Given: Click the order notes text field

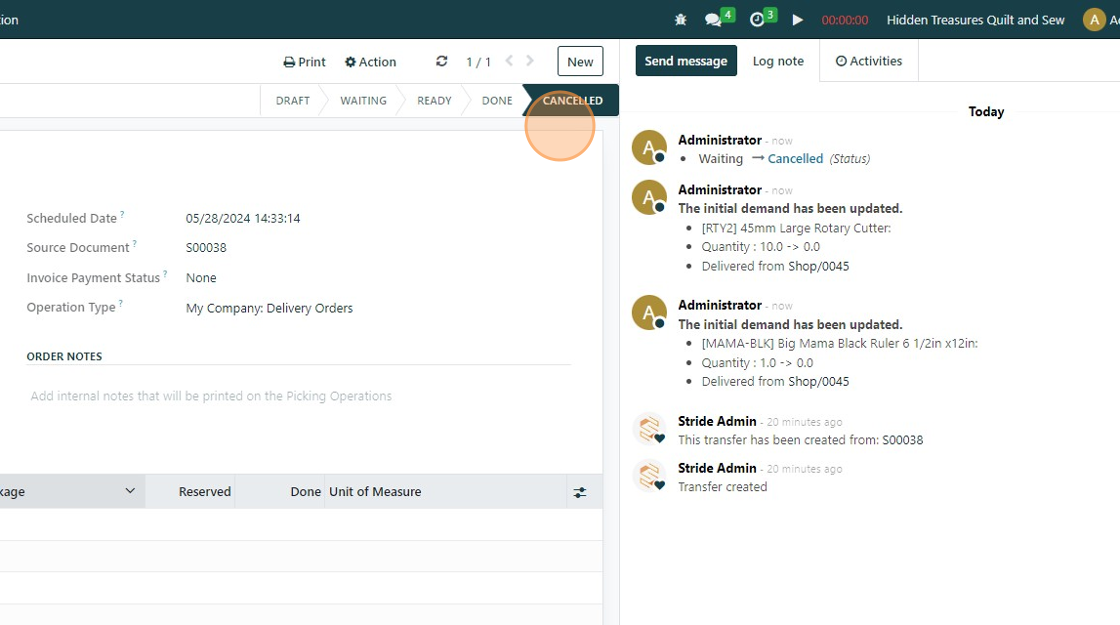Looking at the screenshot, I should (x=299, y=396).
